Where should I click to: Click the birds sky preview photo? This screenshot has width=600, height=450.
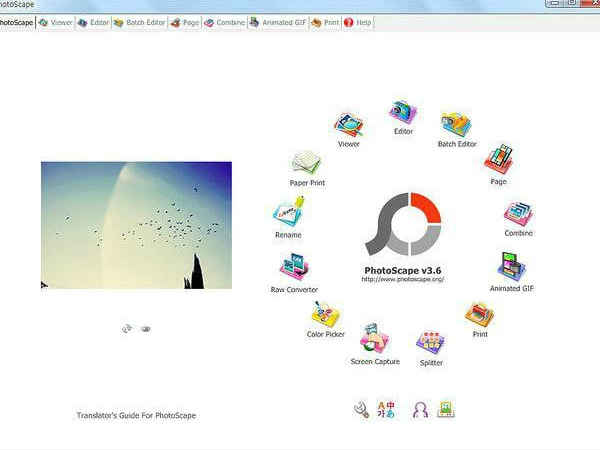pyautogui.click(x=136, y=225)
